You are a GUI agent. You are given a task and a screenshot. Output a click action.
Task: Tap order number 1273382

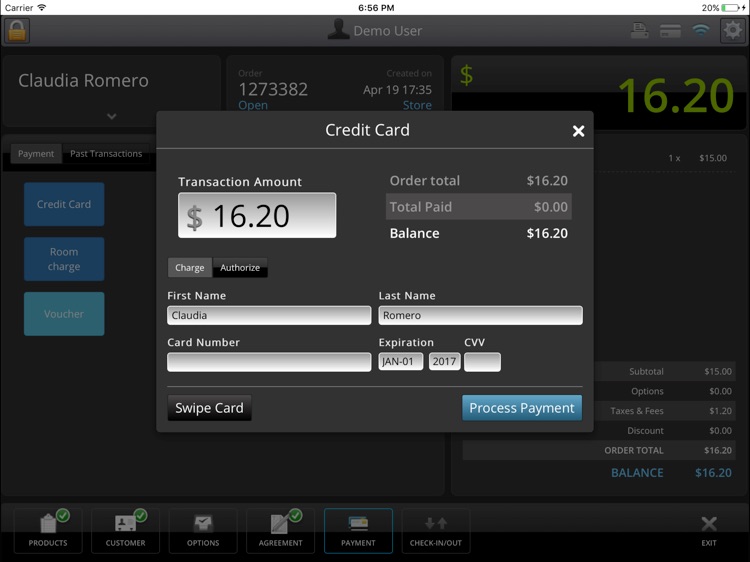click(273, 89)
